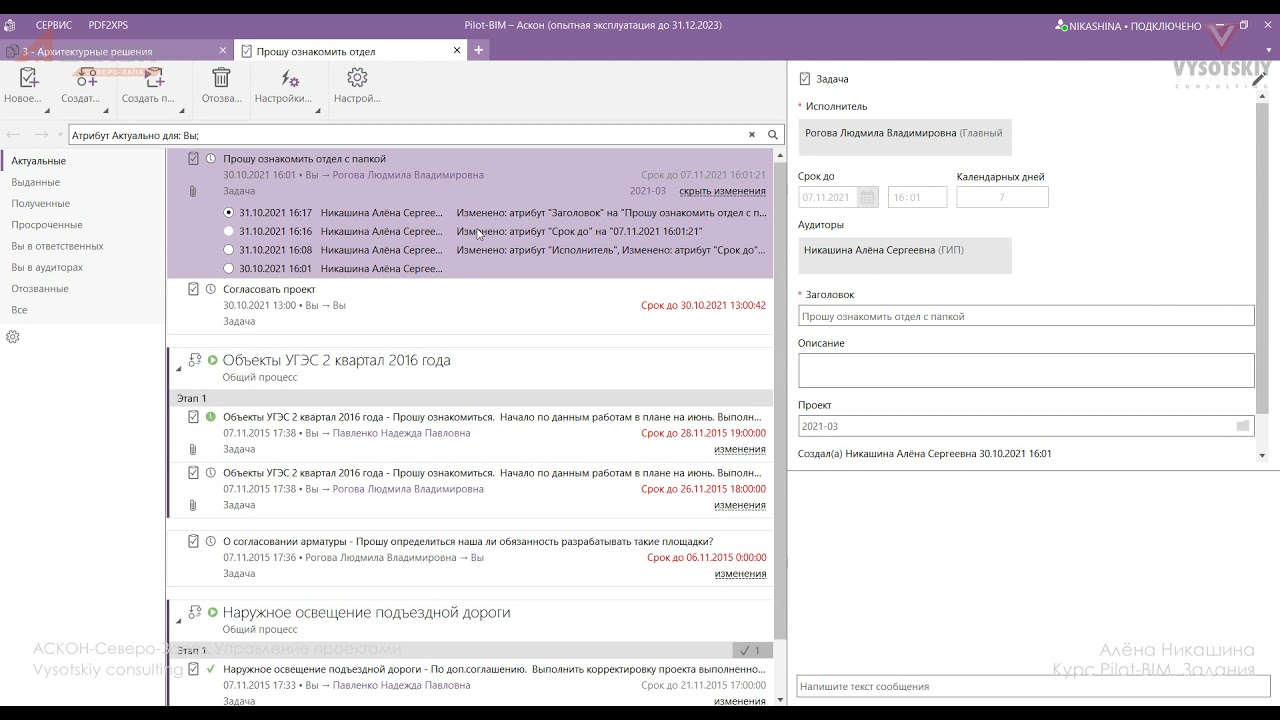The image size is (1280, 720).
Task: Select the 31.10.2021 16:08 change radio button
Action: [229, 250]
